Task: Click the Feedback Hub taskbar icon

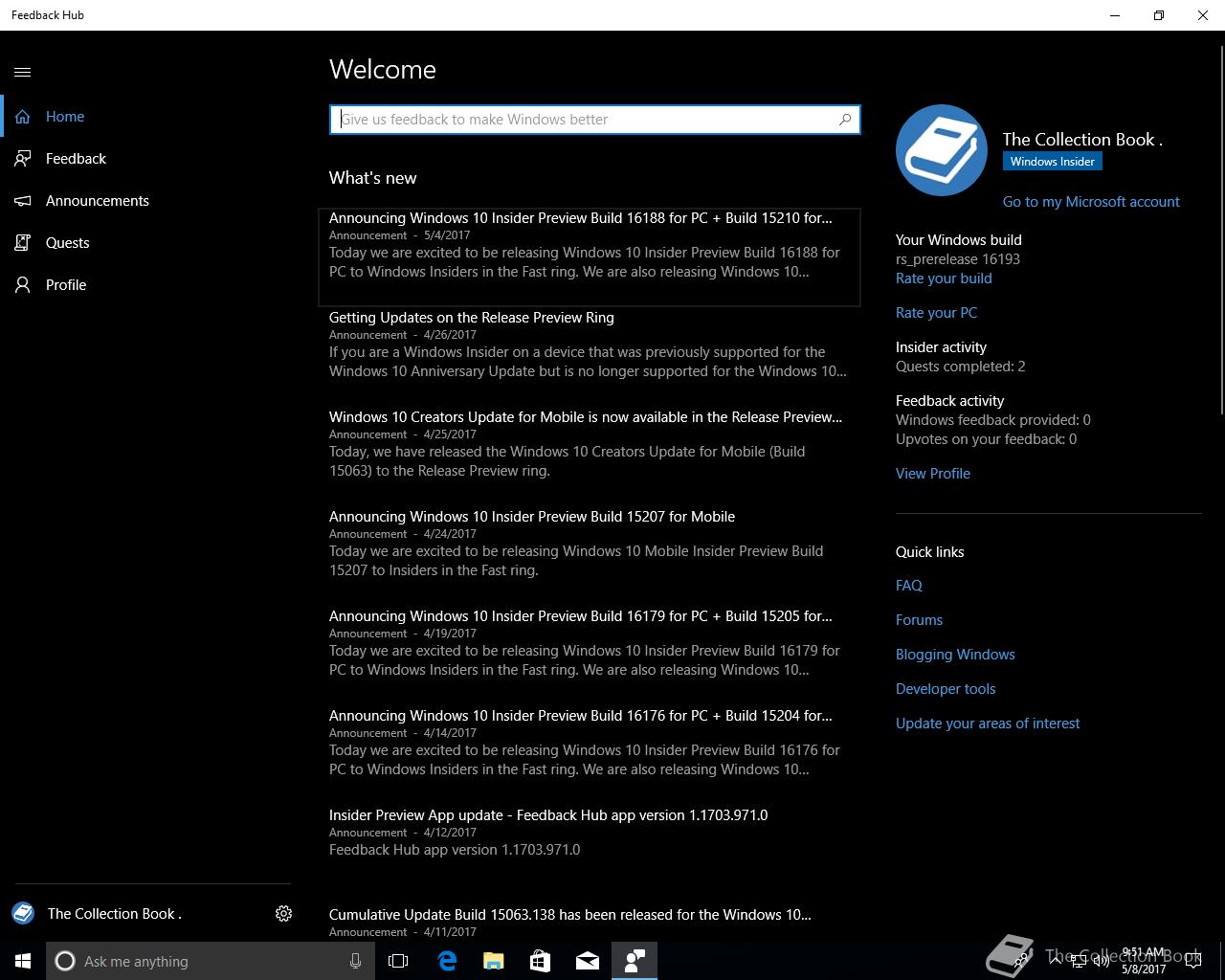Action: pyautogui.click(x=635, y=961)
